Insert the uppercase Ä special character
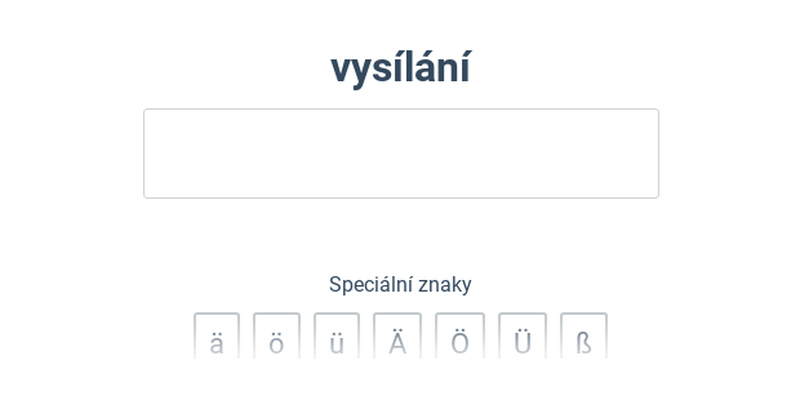800x400 pixels. pyautogui.click(x=397, y=338)
